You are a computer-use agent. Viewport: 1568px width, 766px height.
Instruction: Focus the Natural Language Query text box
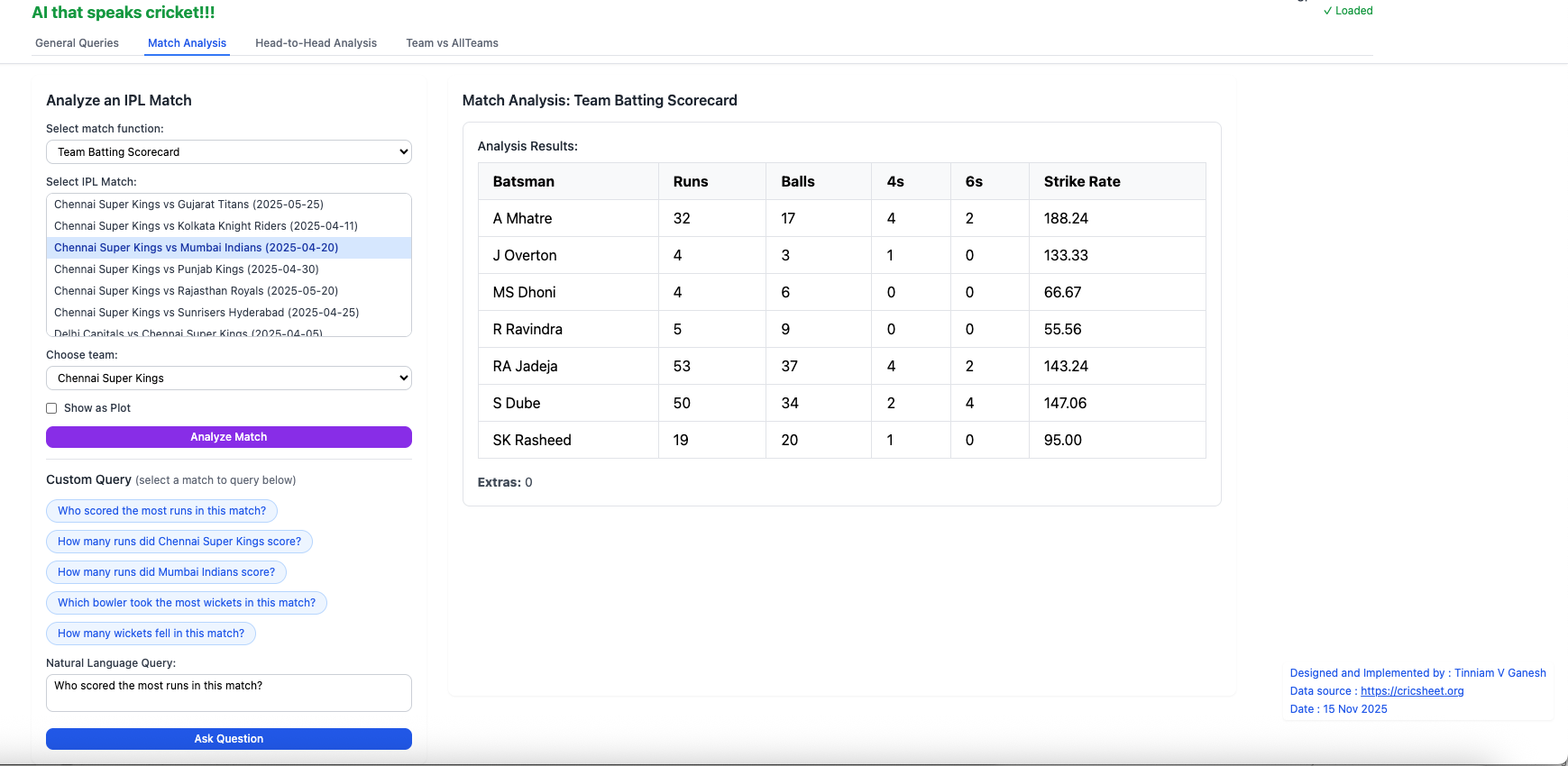(228, 692)
